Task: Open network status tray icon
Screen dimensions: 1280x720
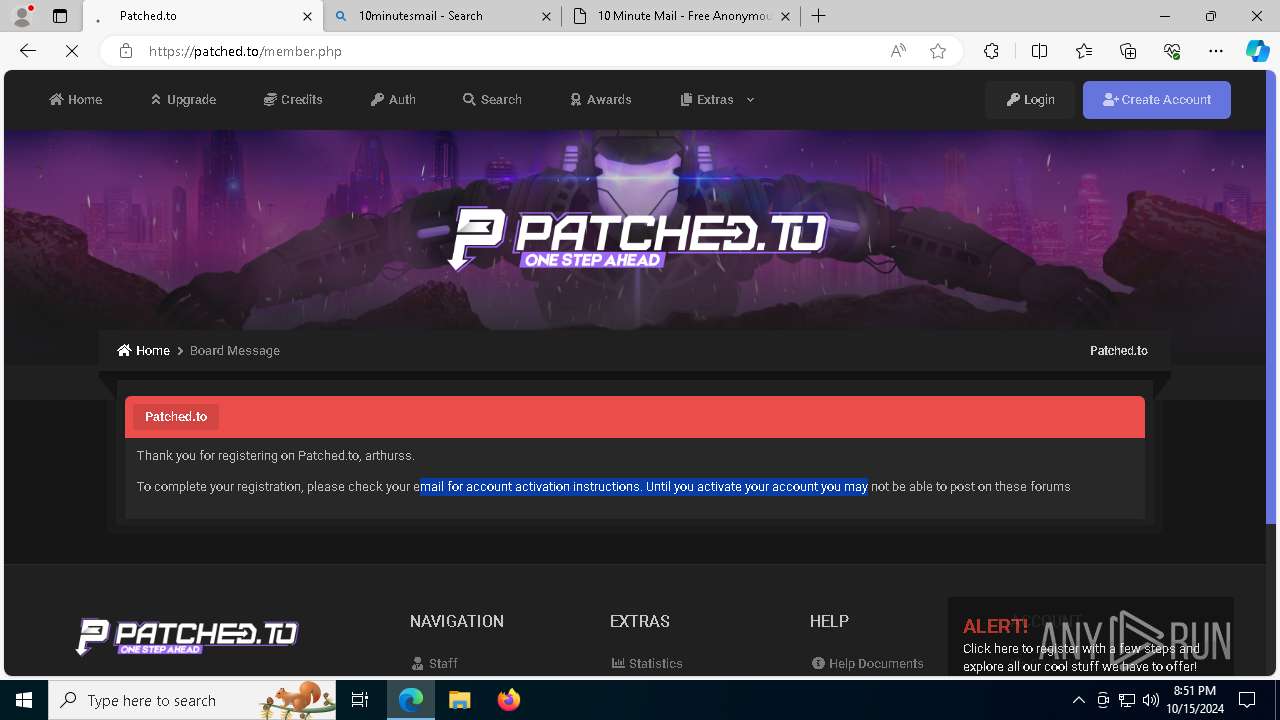Action: pyautogui.click(x=1127, y=700)
